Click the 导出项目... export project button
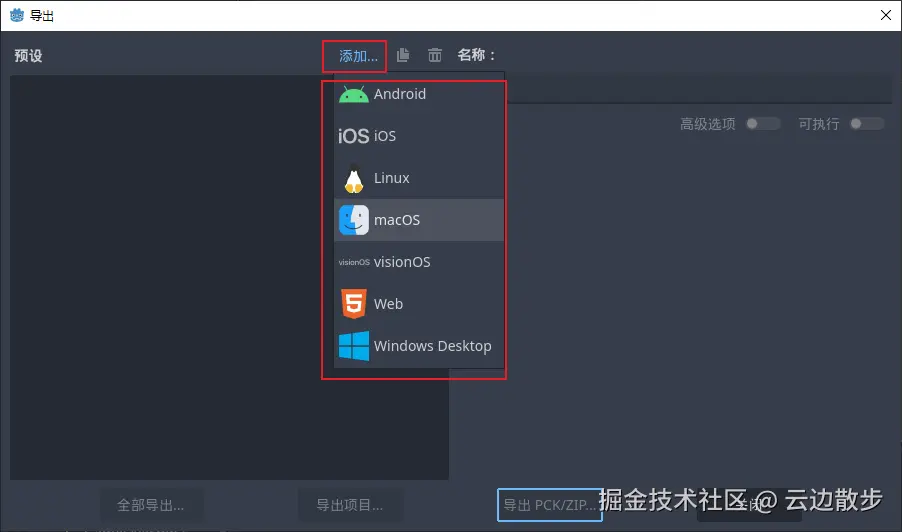Viewport: 902px width, 532px height. (x=350, y=505)
